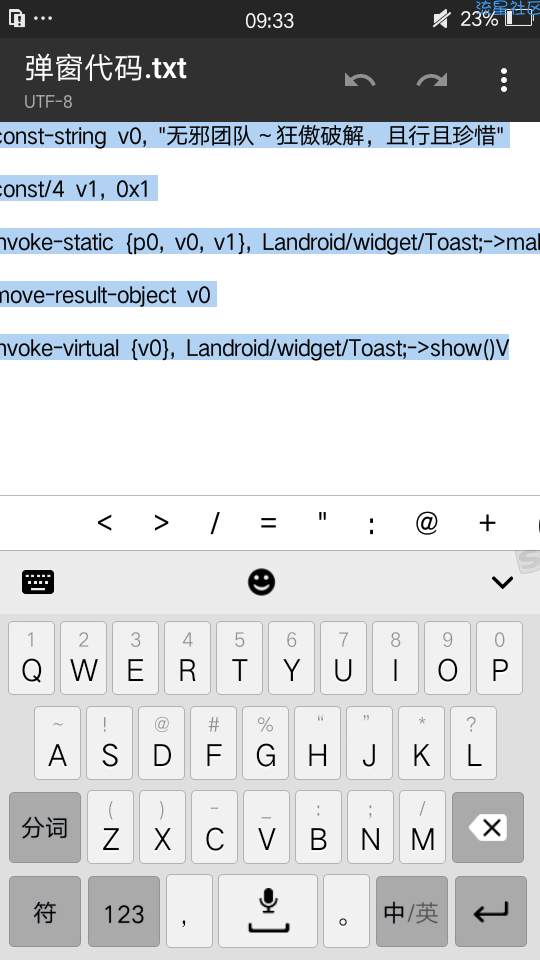540x960 pixels.
Task: Switch input via keyboard icon
Action: (x=38, y=582)
